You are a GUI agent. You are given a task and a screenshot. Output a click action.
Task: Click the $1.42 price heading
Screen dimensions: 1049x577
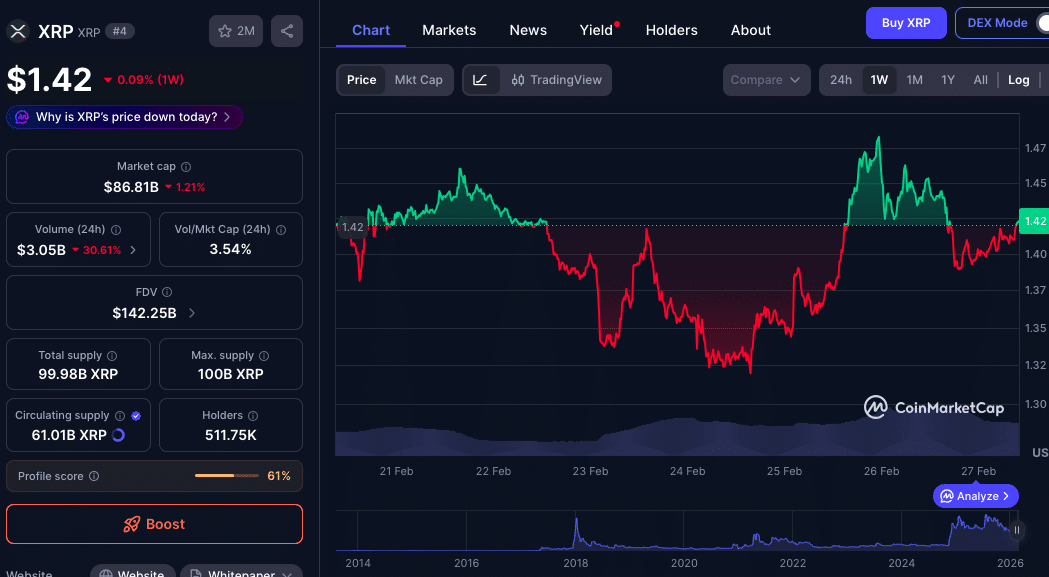pyautogui.click(x=50, y=80)
